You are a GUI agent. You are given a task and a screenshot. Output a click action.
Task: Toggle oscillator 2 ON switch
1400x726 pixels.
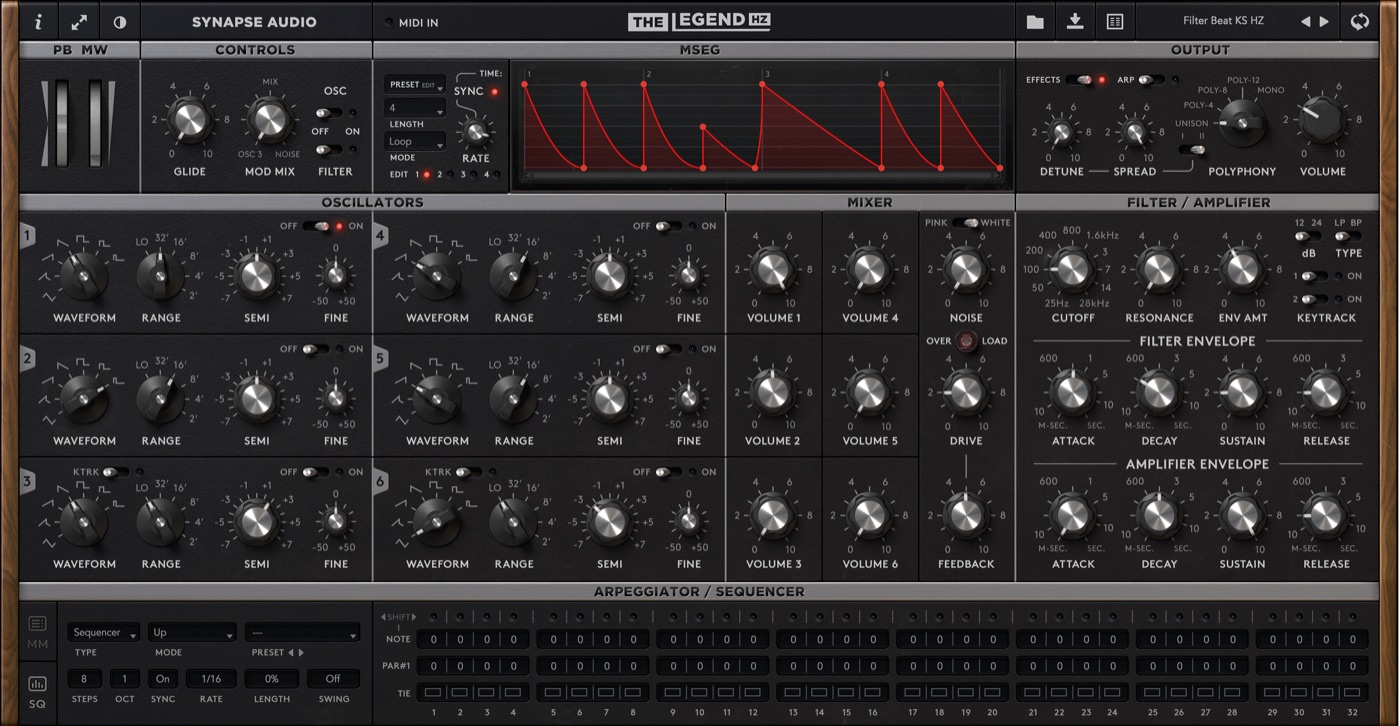point(316,349)
